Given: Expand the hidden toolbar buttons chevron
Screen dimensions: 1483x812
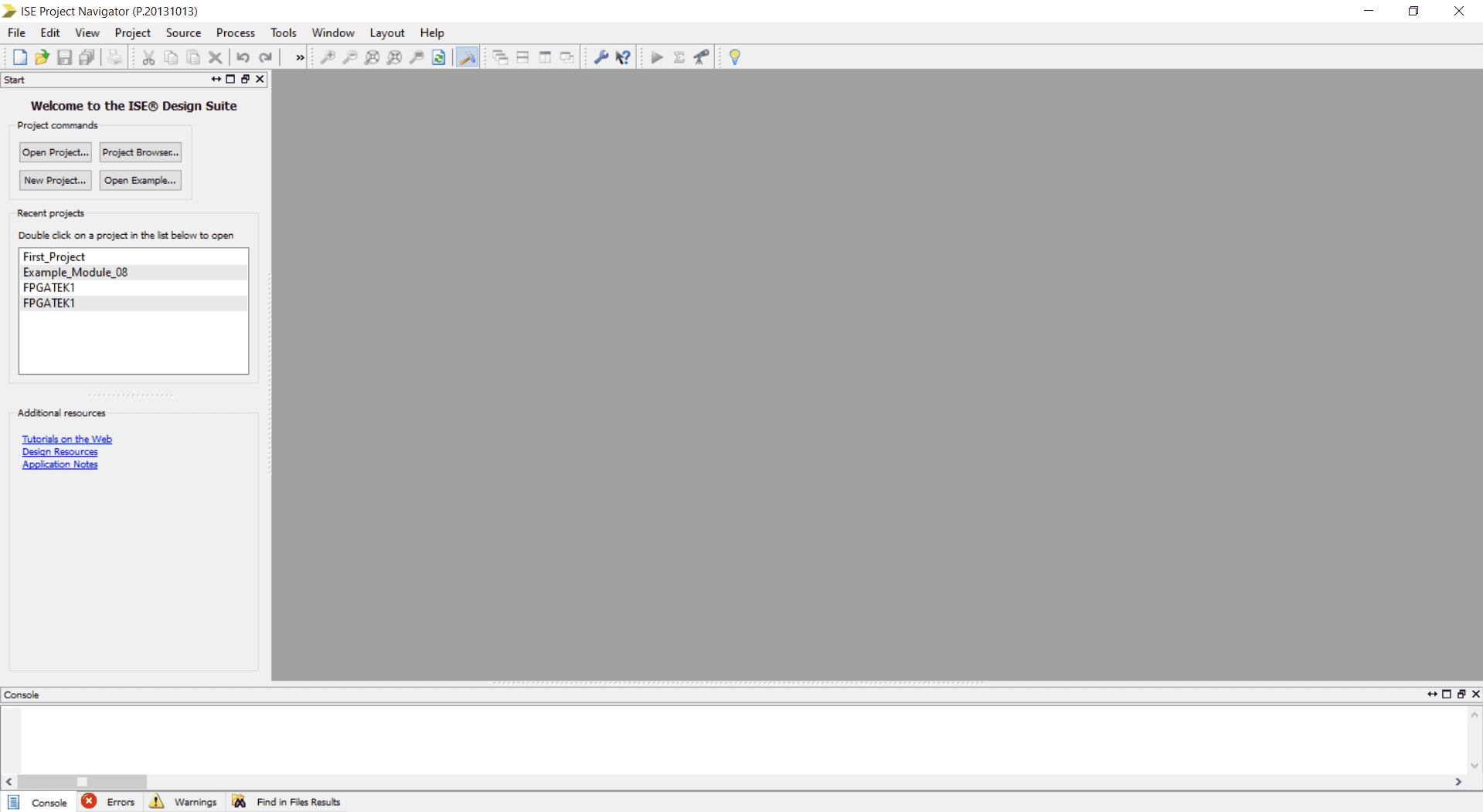Looking at the screenshot, I should [x=298, y=56].
